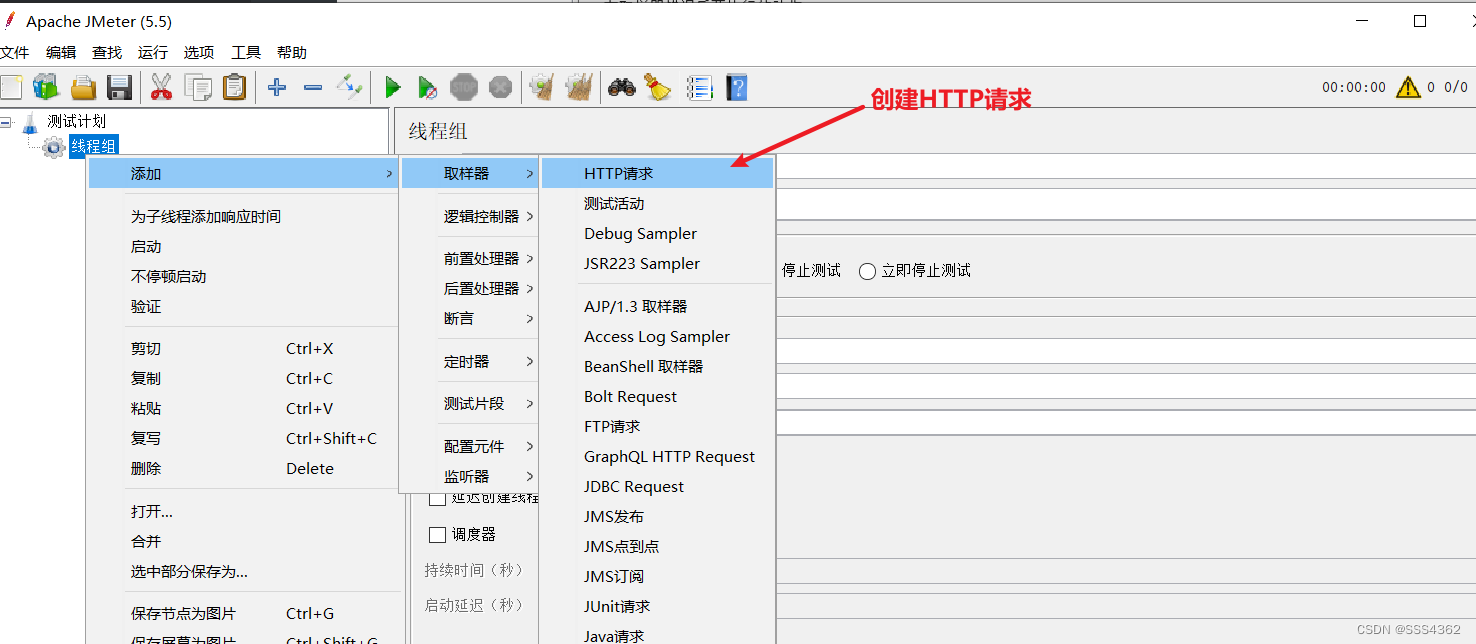Image resolution: width=1476 pixels, height=644 pixels.
Task: Select the 立即停止测试 radio button
Action: 868,271
